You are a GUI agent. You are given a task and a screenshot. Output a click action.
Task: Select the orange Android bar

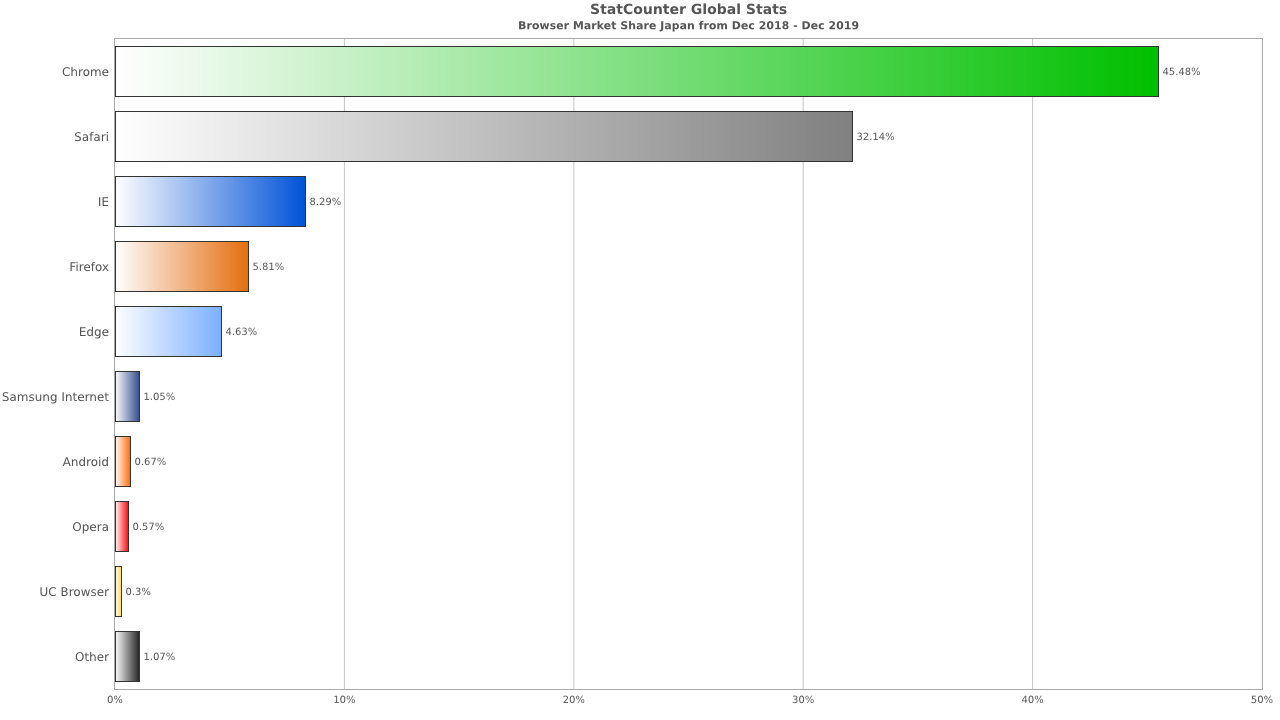(123, 461)
